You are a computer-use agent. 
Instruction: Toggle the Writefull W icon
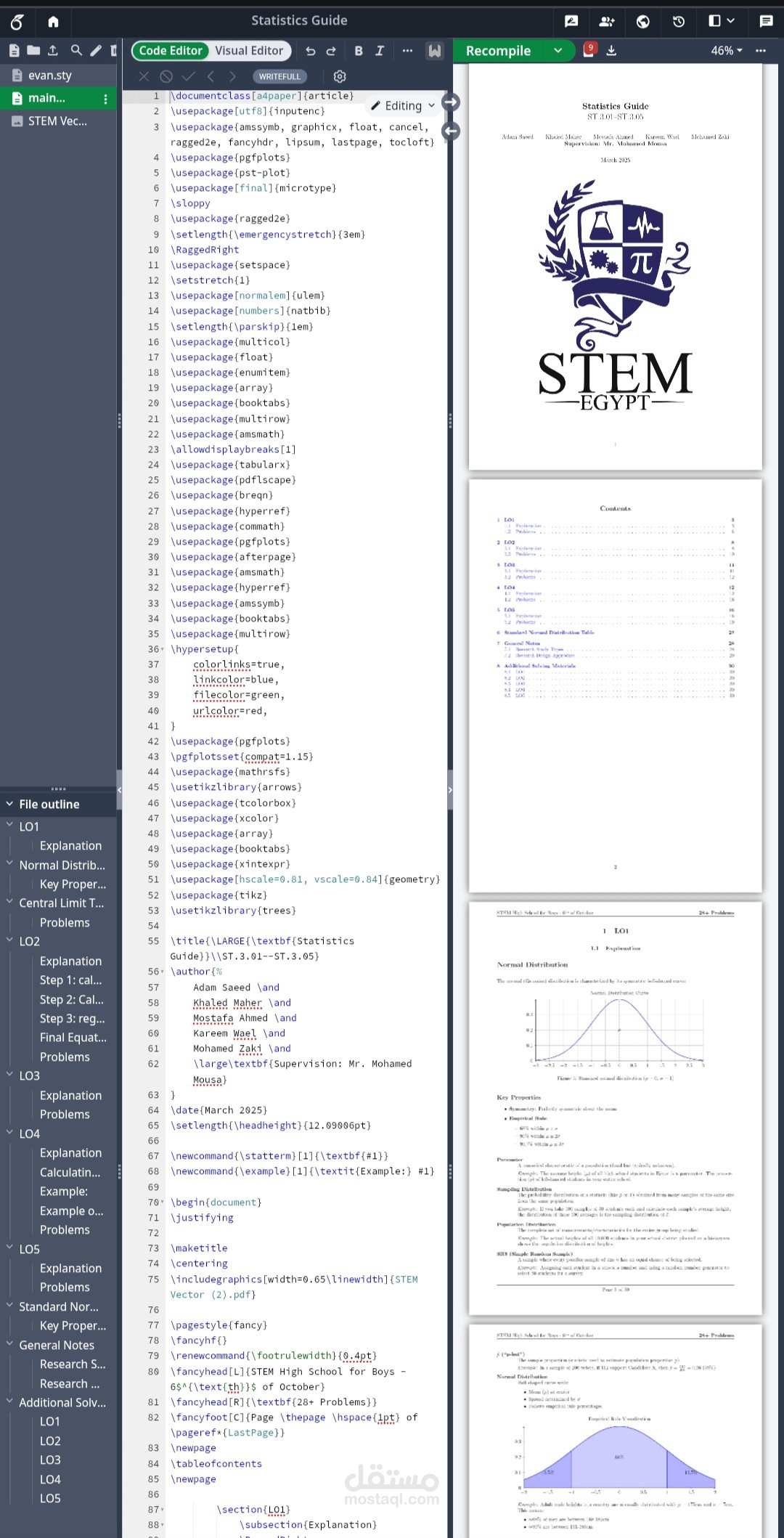click(x=434, y=51)
